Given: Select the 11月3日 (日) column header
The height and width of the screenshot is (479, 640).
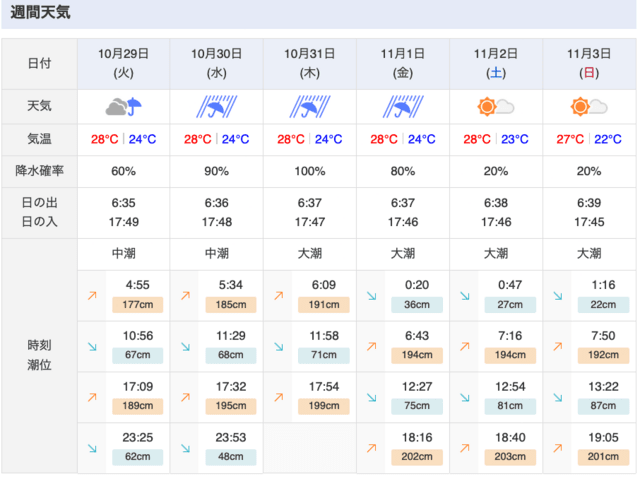Looking at the screenshot, I should (589, 64).
